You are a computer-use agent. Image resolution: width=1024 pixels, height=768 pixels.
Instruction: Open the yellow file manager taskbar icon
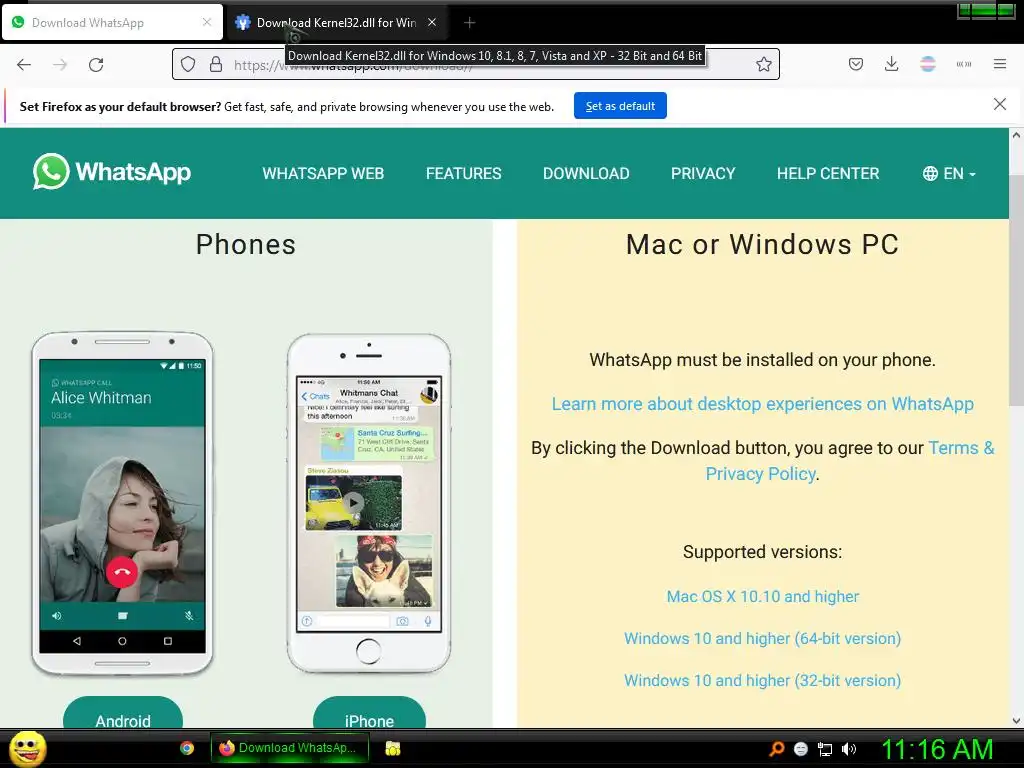coord(392,748)
